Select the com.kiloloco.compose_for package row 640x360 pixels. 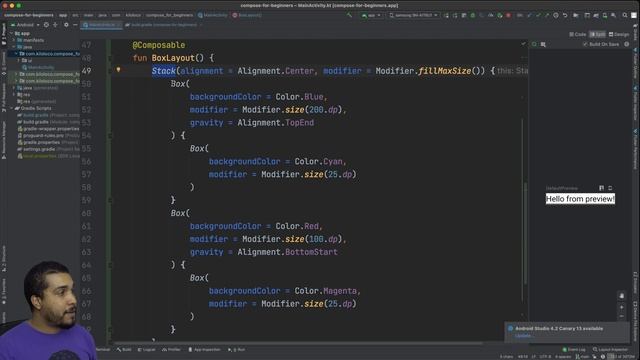[45, 53]
